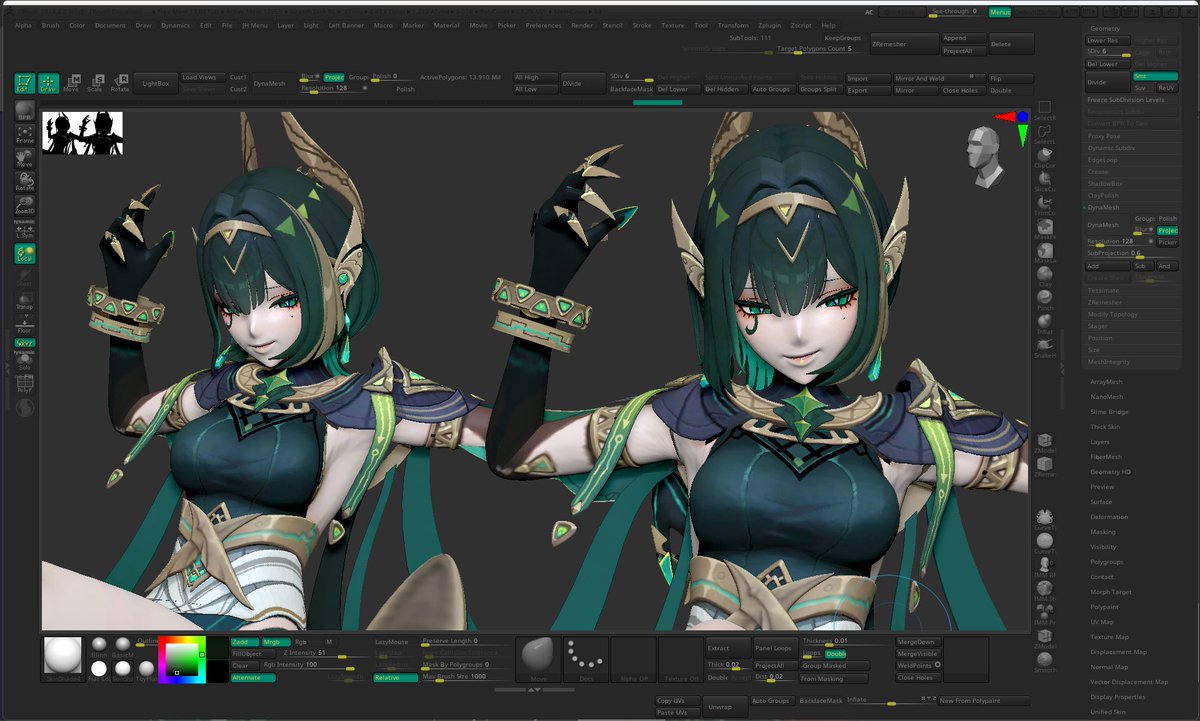Expand the UV Map section
This screenshot has height=721, width=1200.
(1102, 622)
